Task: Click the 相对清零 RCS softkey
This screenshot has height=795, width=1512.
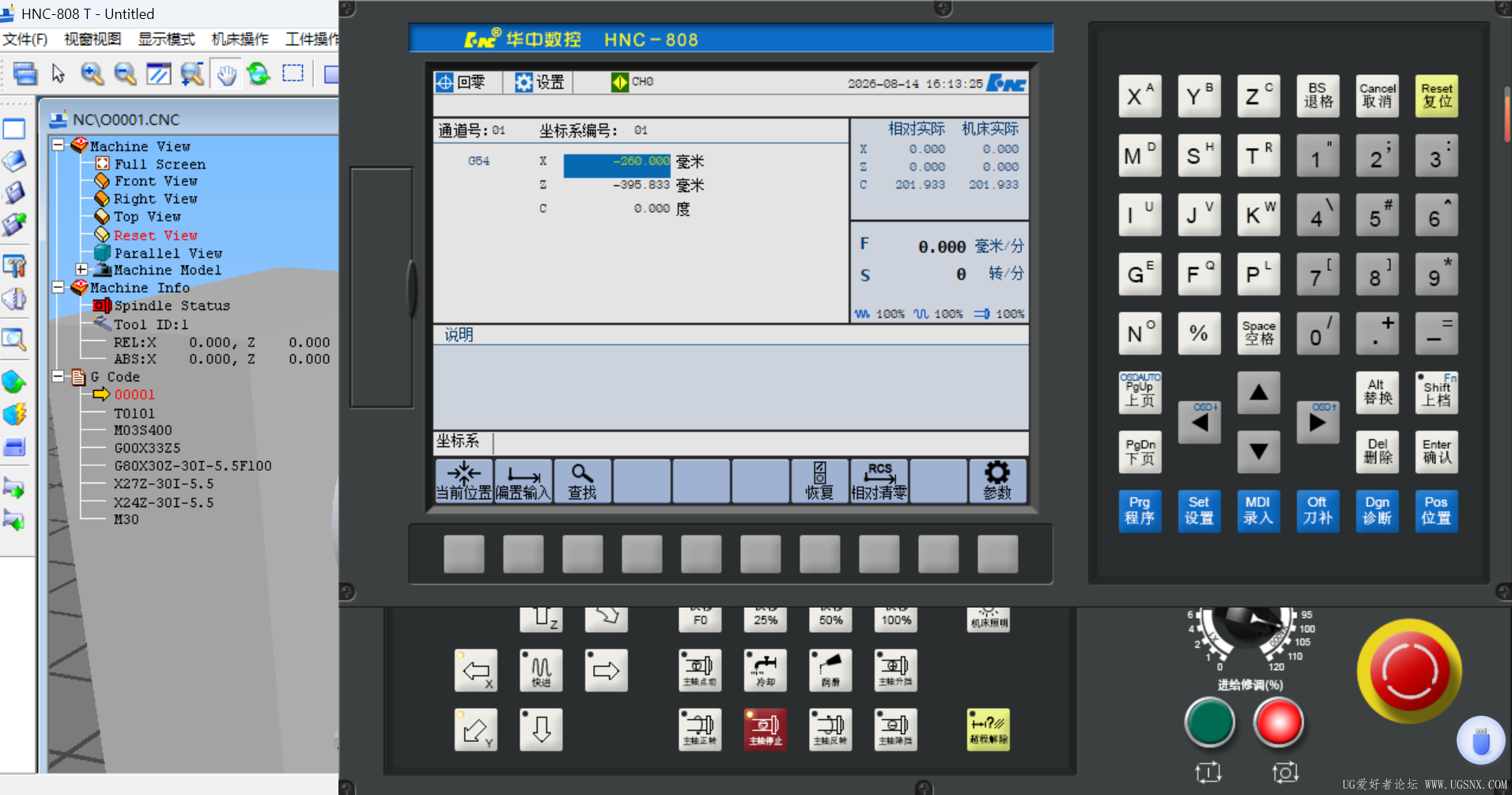Action: pyautogui.click(x=879, y=481)
